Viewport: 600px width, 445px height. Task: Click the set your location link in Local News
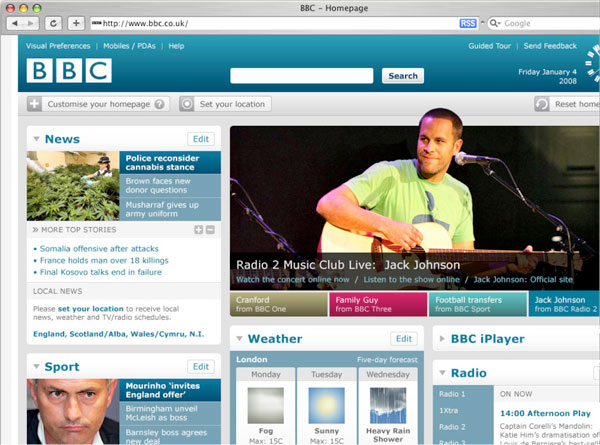pyautogui.click(x=90, y=309)
